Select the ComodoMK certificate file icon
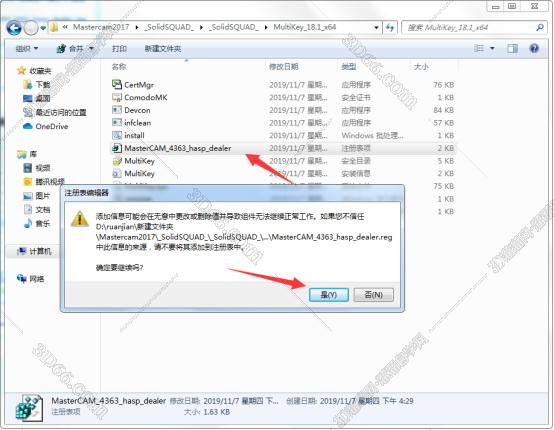The width and height of the screenshot is (554, 430). point(117,97)
